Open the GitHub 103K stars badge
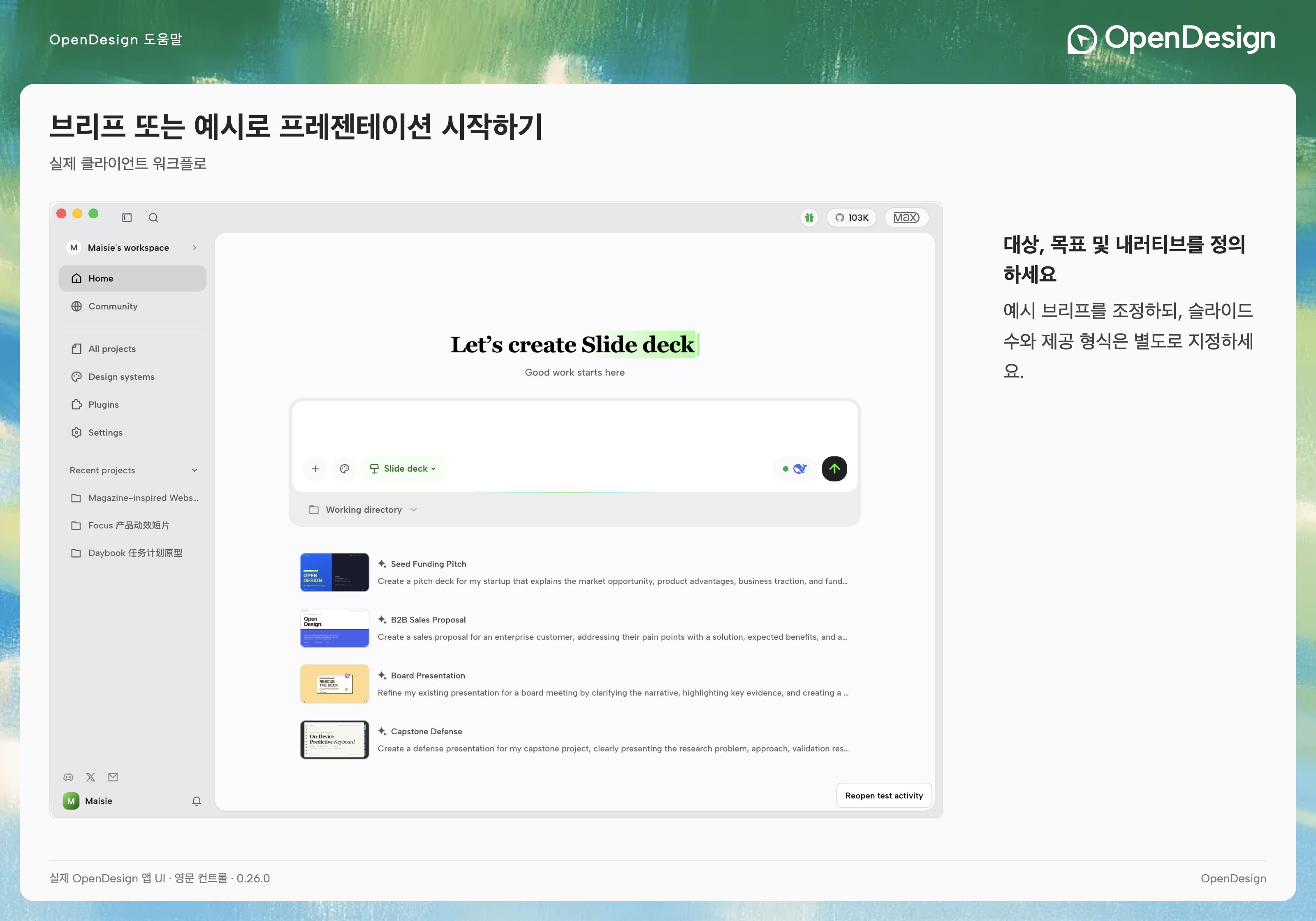The image size is (1316, 921). pos(851,218)
